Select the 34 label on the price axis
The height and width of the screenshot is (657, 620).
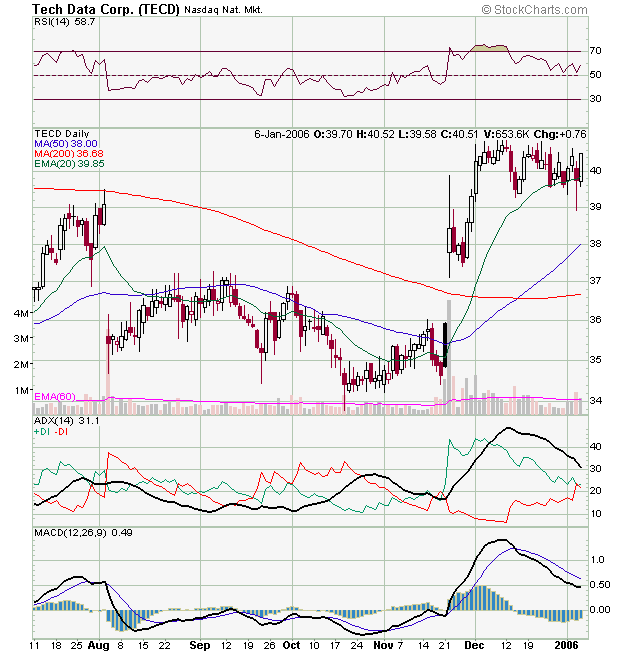click(x=595, y=401)
